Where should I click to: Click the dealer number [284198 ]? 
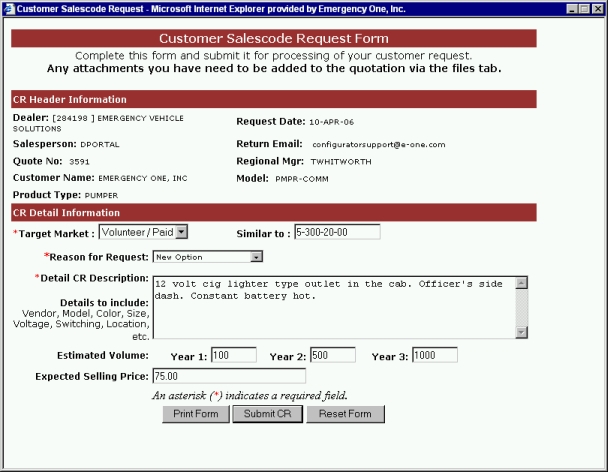[x=74, y=118]
